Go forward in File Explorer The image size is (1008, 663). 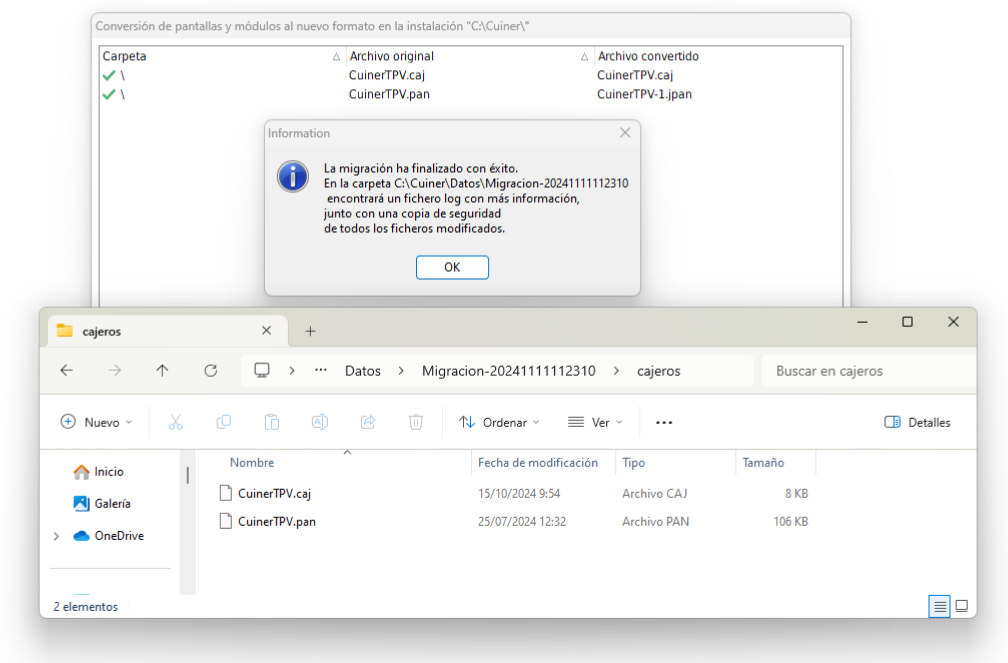(114, 370)
